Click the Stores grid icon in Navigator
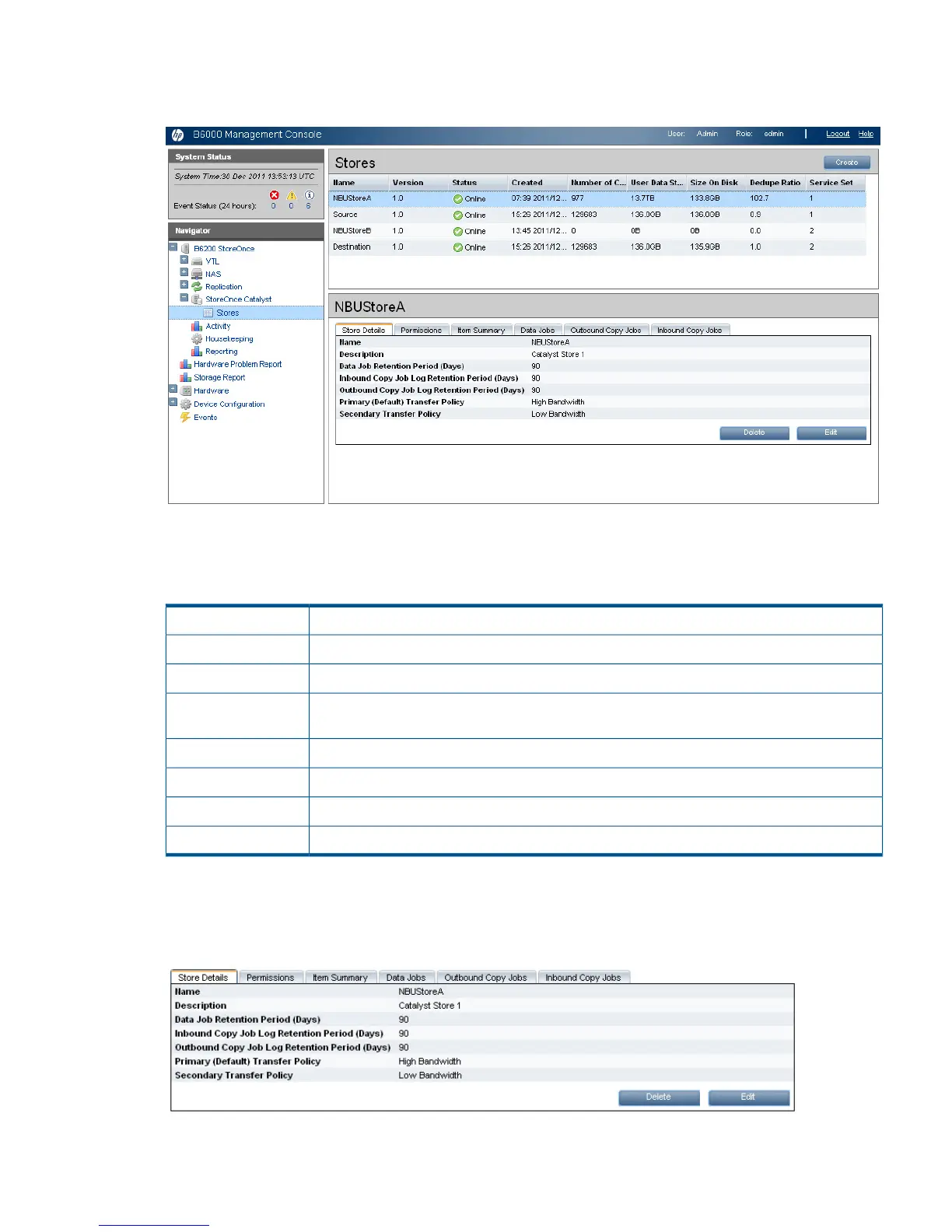This screenshot has width=952, height=1232. click(208, 313)
